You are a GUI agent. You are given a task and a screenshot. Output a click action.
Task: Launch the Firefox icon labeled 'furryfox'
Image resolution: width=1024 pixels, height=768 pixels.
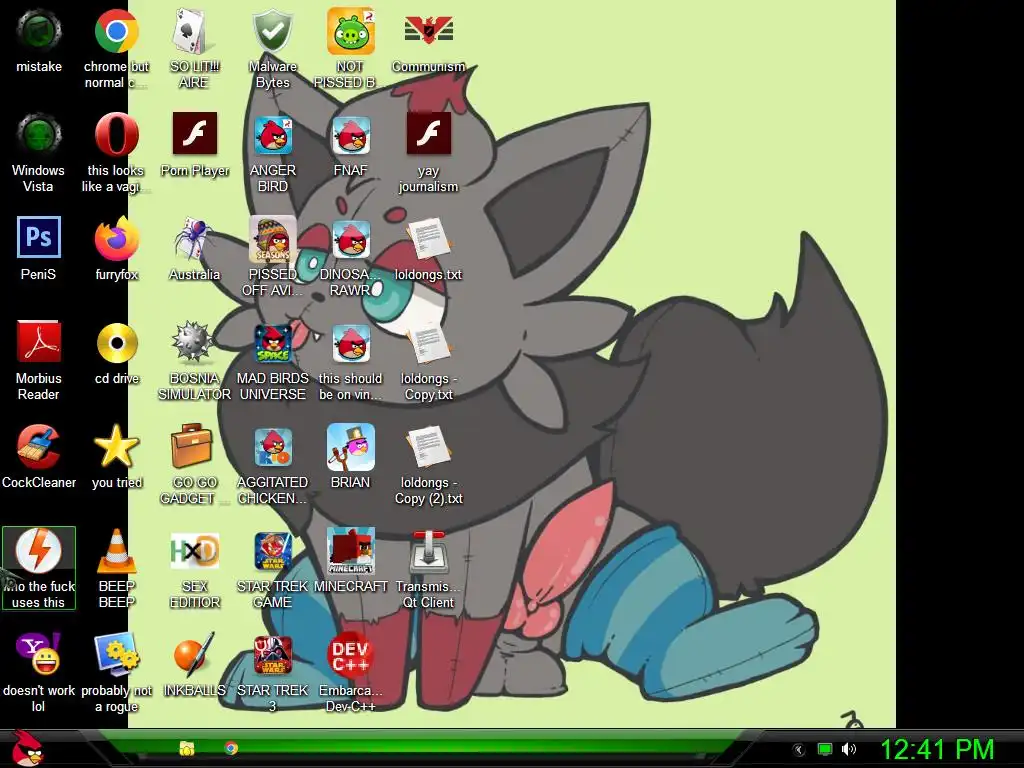coord(116,239)
